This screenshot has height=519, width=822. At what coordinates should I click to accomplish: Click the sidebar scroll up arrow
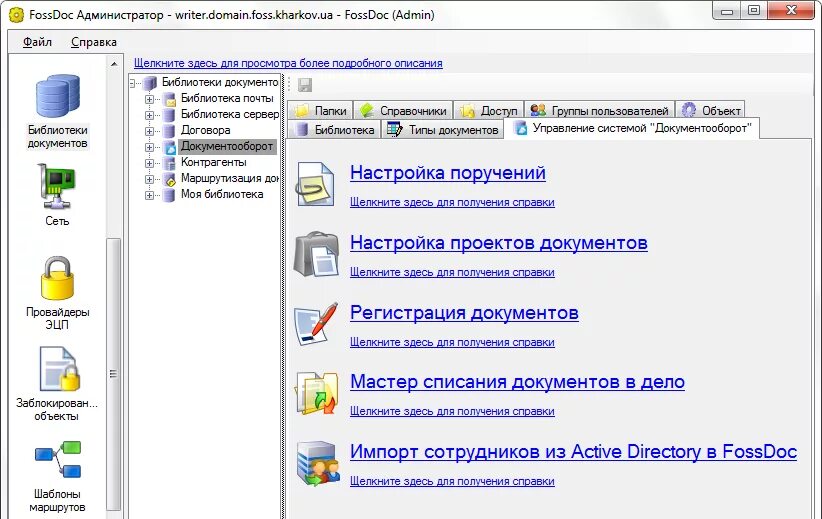(114, 64)
